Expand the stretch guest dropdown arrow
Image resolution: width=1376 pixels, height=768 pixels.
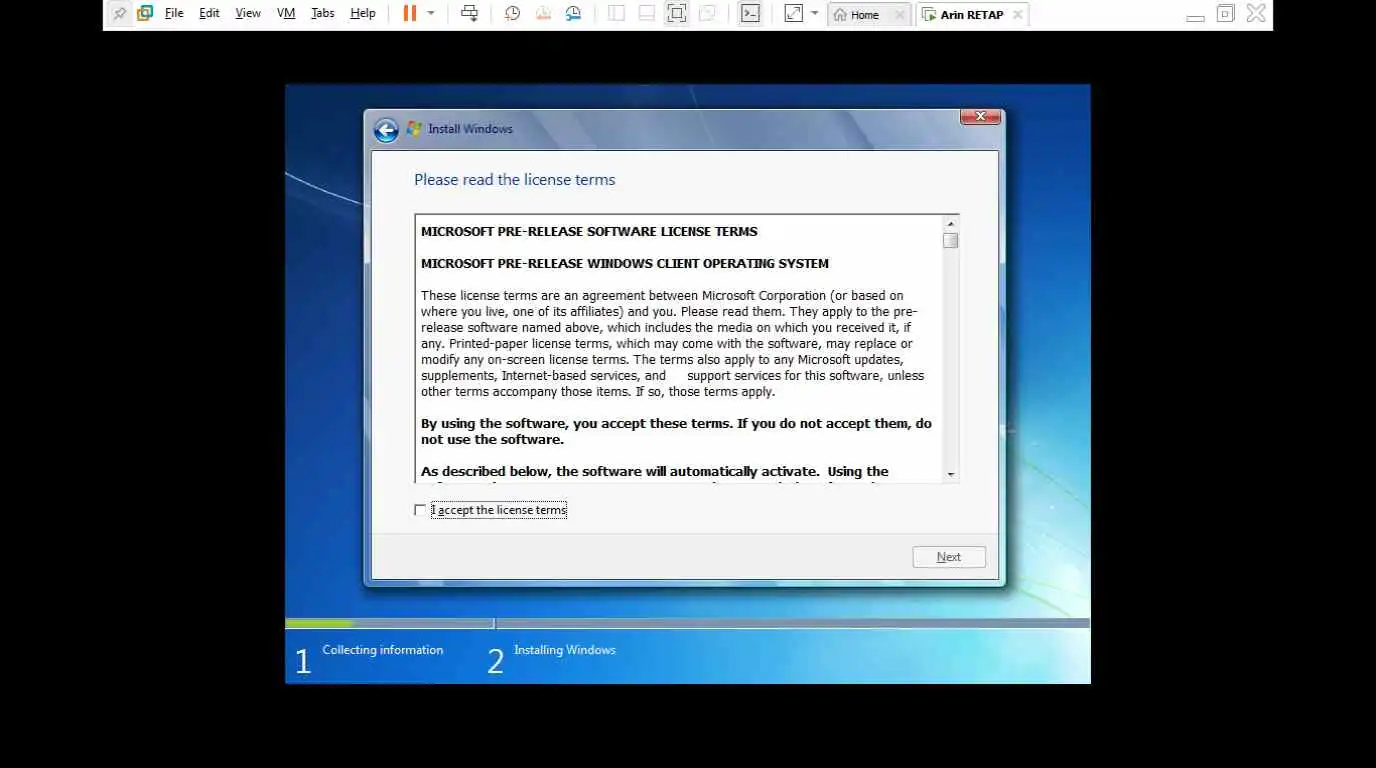coord(814,14)
